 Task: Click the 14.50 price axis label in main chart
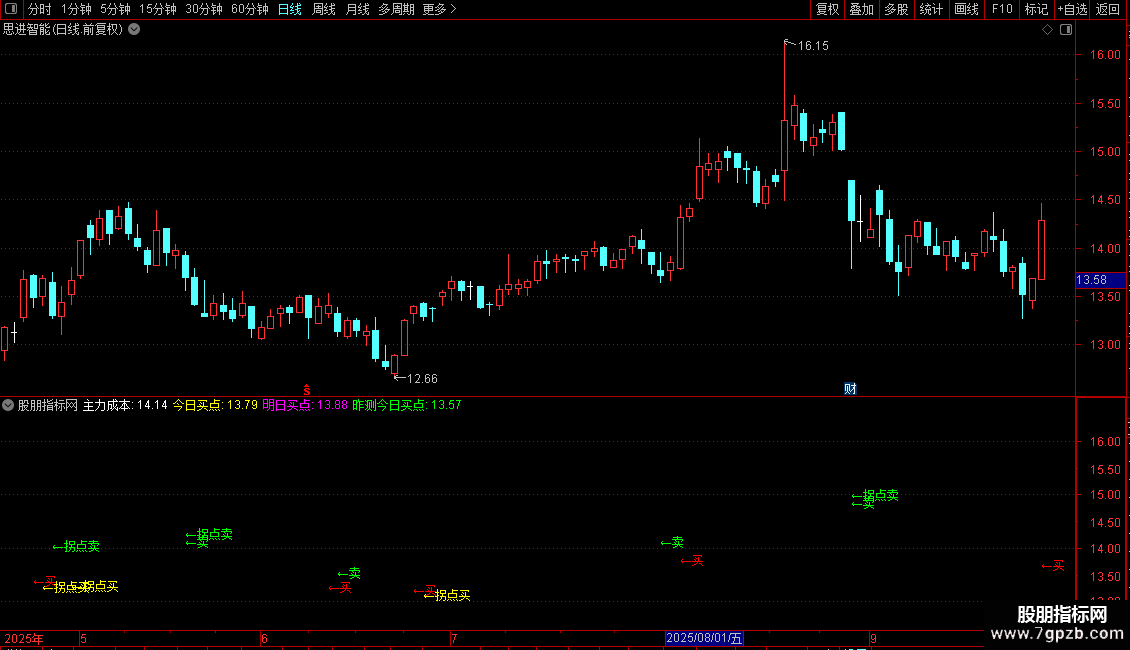pos(1105,200)
